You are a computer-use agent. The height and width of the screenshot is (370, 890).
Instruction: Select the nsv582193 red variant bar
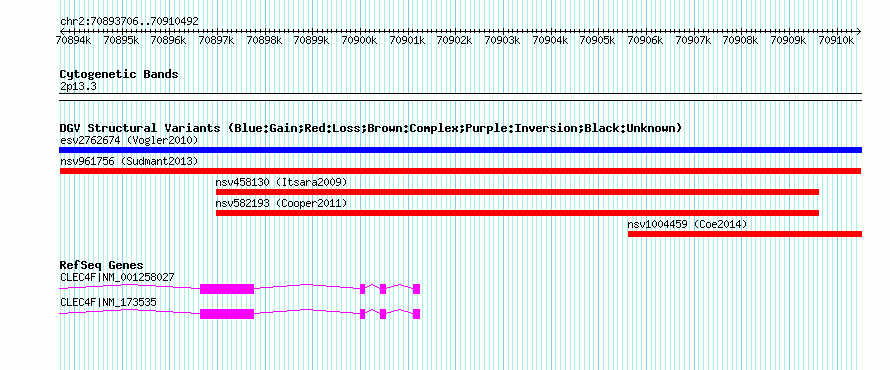tap(517, 213)
